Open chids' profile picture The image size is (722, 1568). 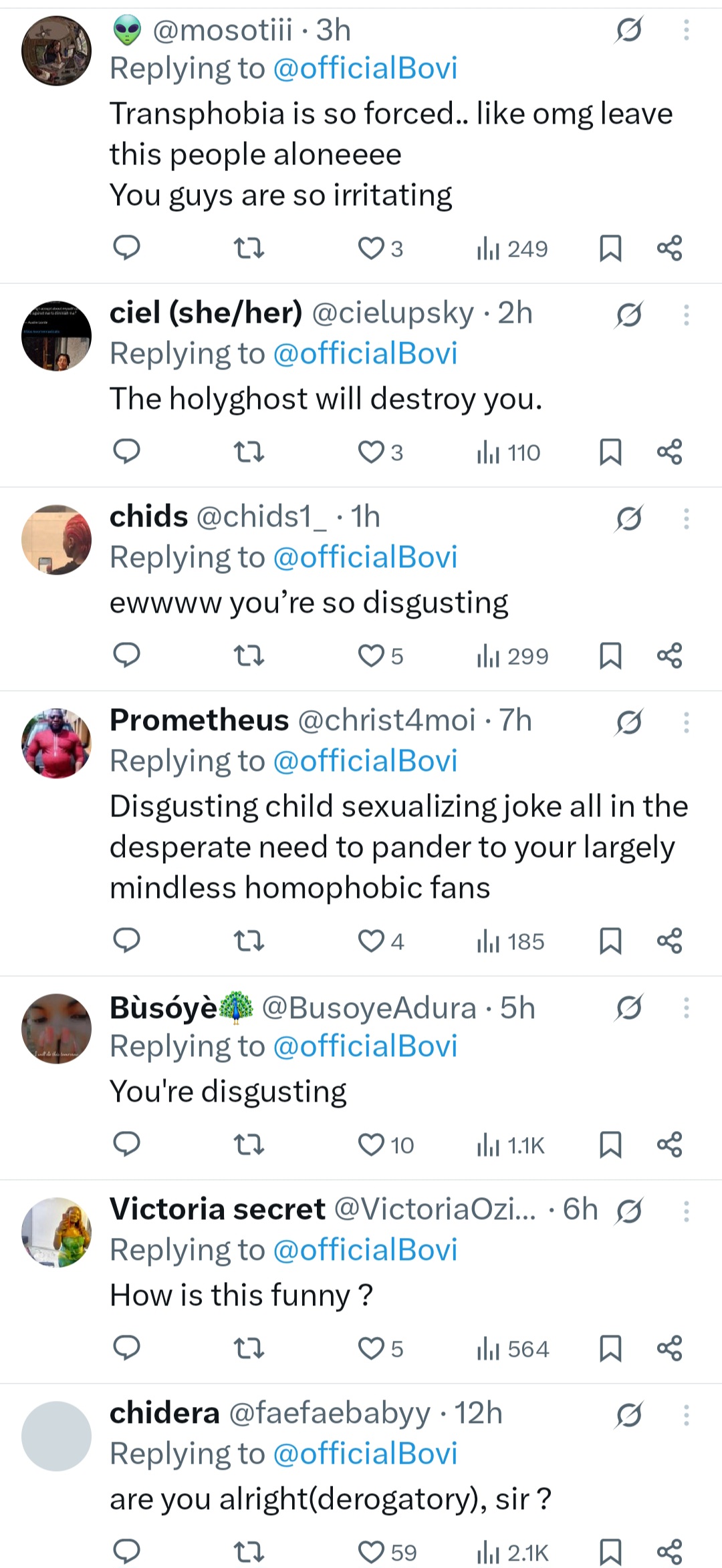point(56,540)
